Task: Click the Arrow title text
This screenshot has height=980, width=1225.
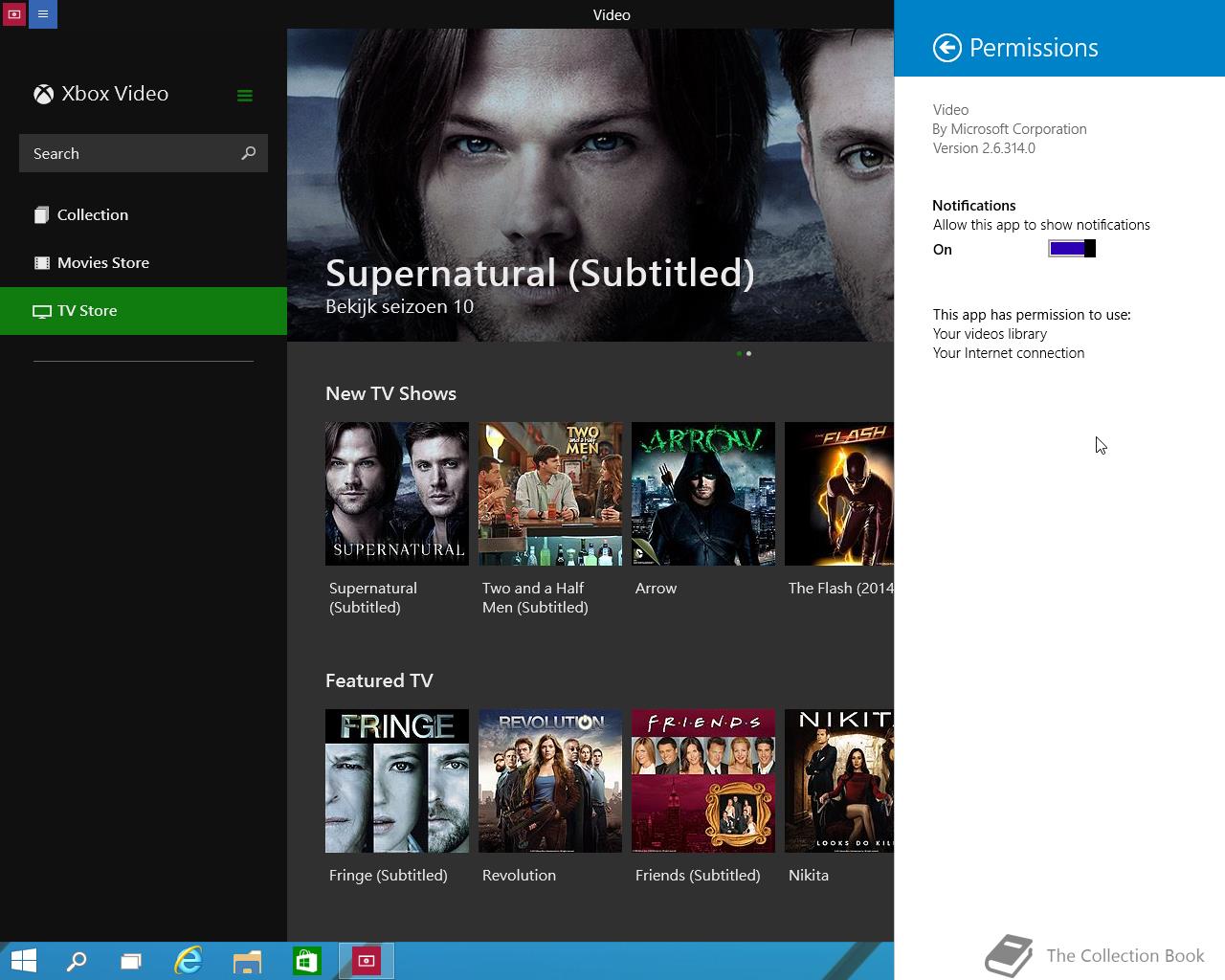Action: 656,589
